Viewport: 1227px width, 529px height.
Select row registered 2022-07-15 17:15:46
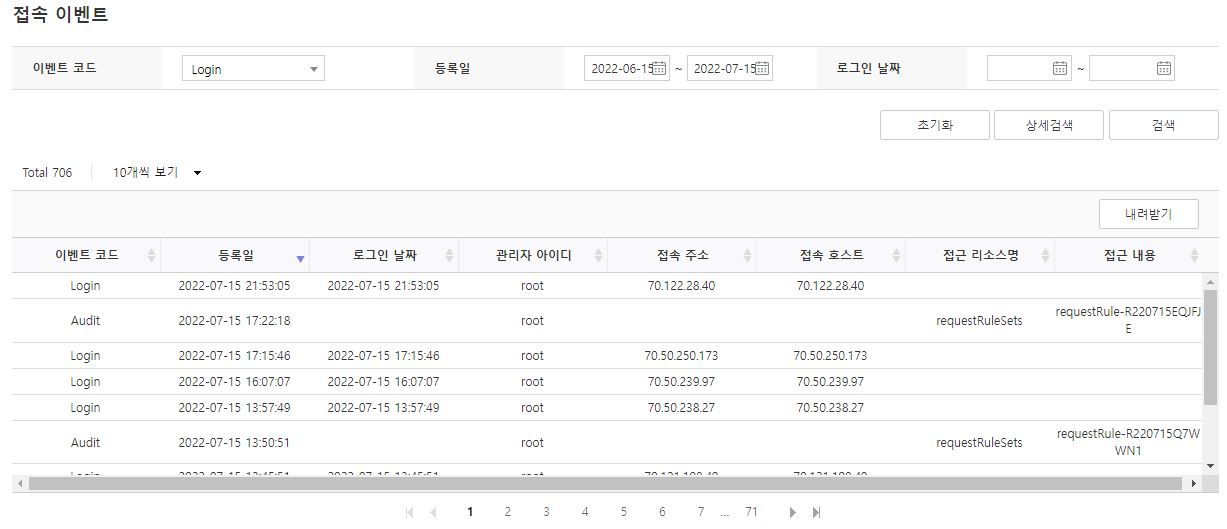[x=608, y=356]
